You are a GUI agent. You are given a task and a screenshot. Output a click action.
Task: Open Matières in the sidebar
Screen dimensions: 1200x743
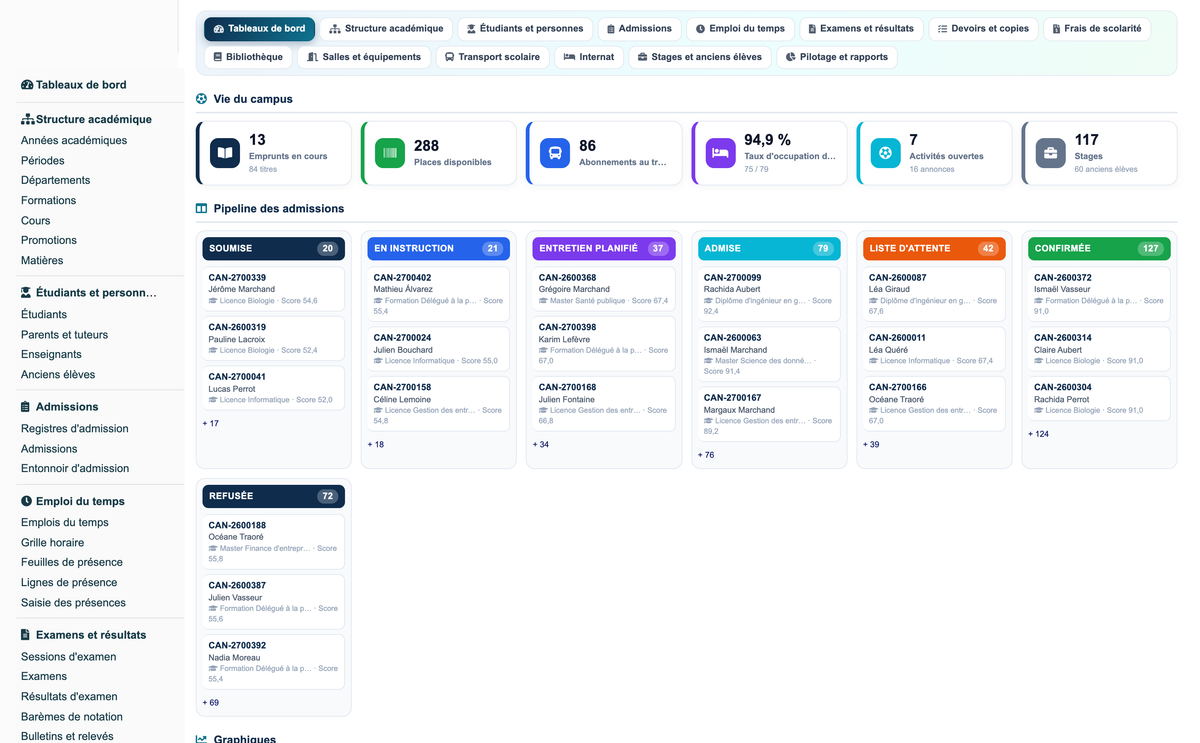(x=42, y=261)
